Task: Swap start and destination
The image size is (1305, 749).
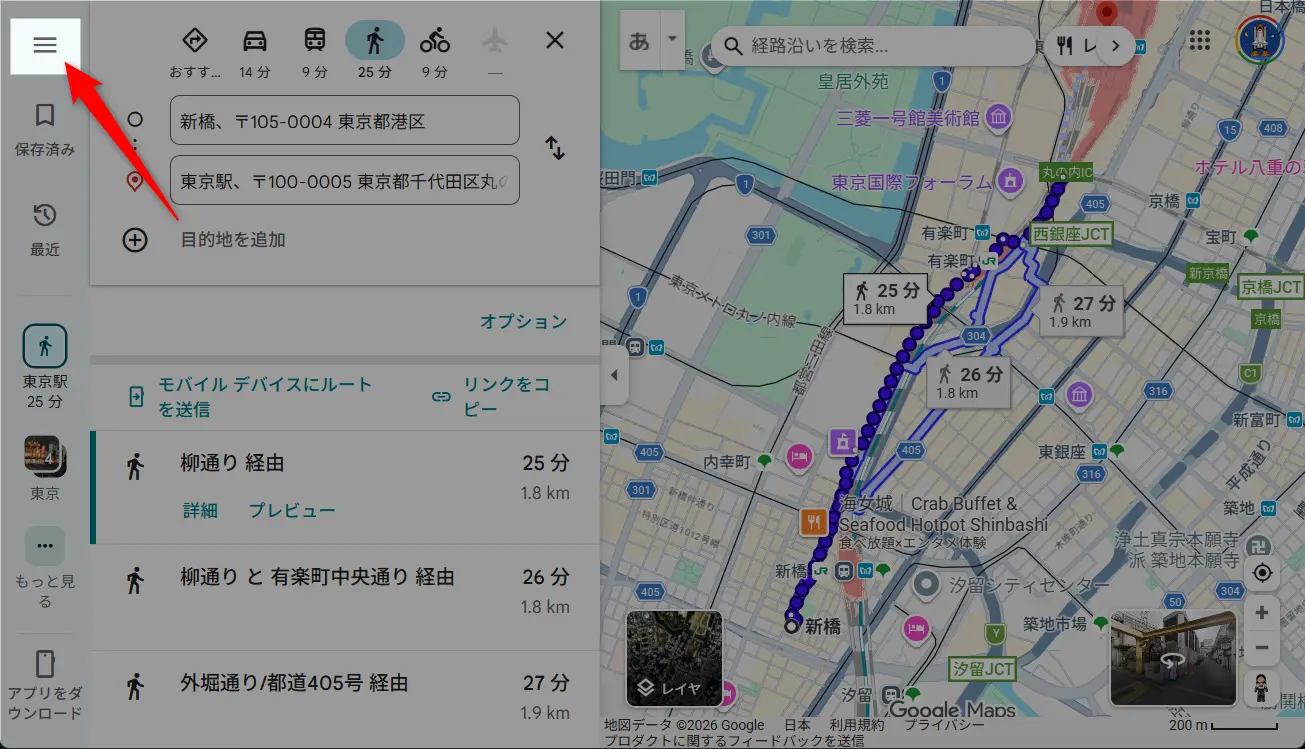Action: coord(555,148)
